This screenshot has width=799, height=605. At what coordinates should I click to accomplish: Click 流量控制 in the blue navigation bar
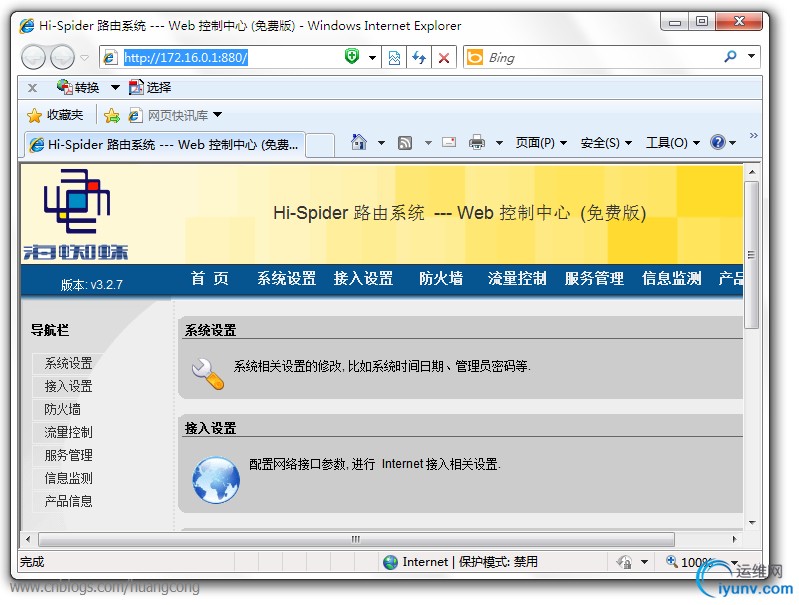pyautogui.click(x=517, y=278)
